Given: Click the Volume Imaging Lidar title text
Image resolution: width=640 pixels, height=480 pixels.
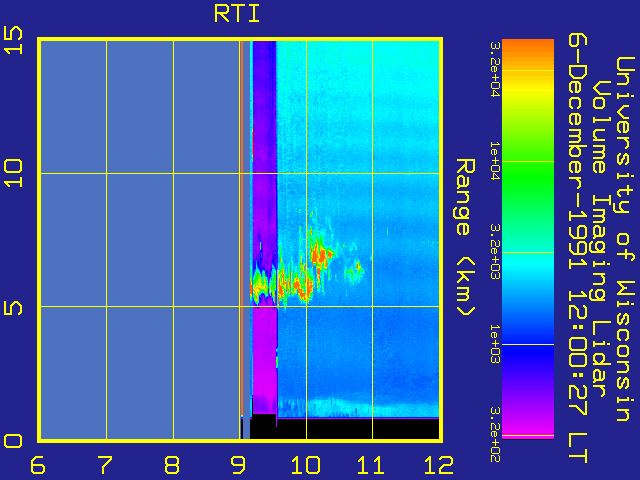Looking at the screenshot, I should [x=600, y=239].
